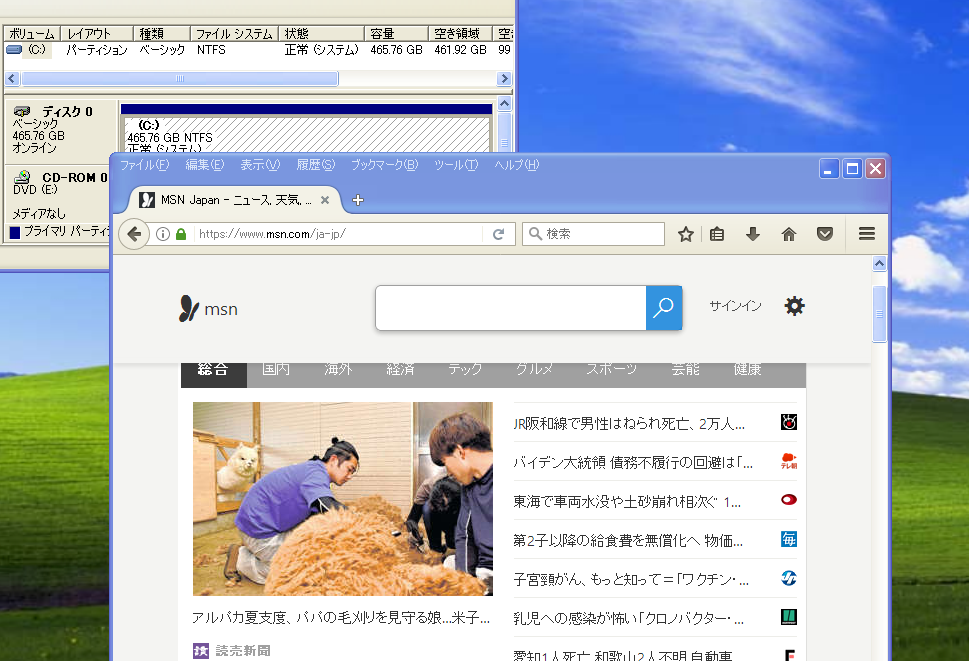Image resolution: width=969 pixels, height=661 pixels.
Task: Bookmark this page with star icon
Action: click(685, 234)
